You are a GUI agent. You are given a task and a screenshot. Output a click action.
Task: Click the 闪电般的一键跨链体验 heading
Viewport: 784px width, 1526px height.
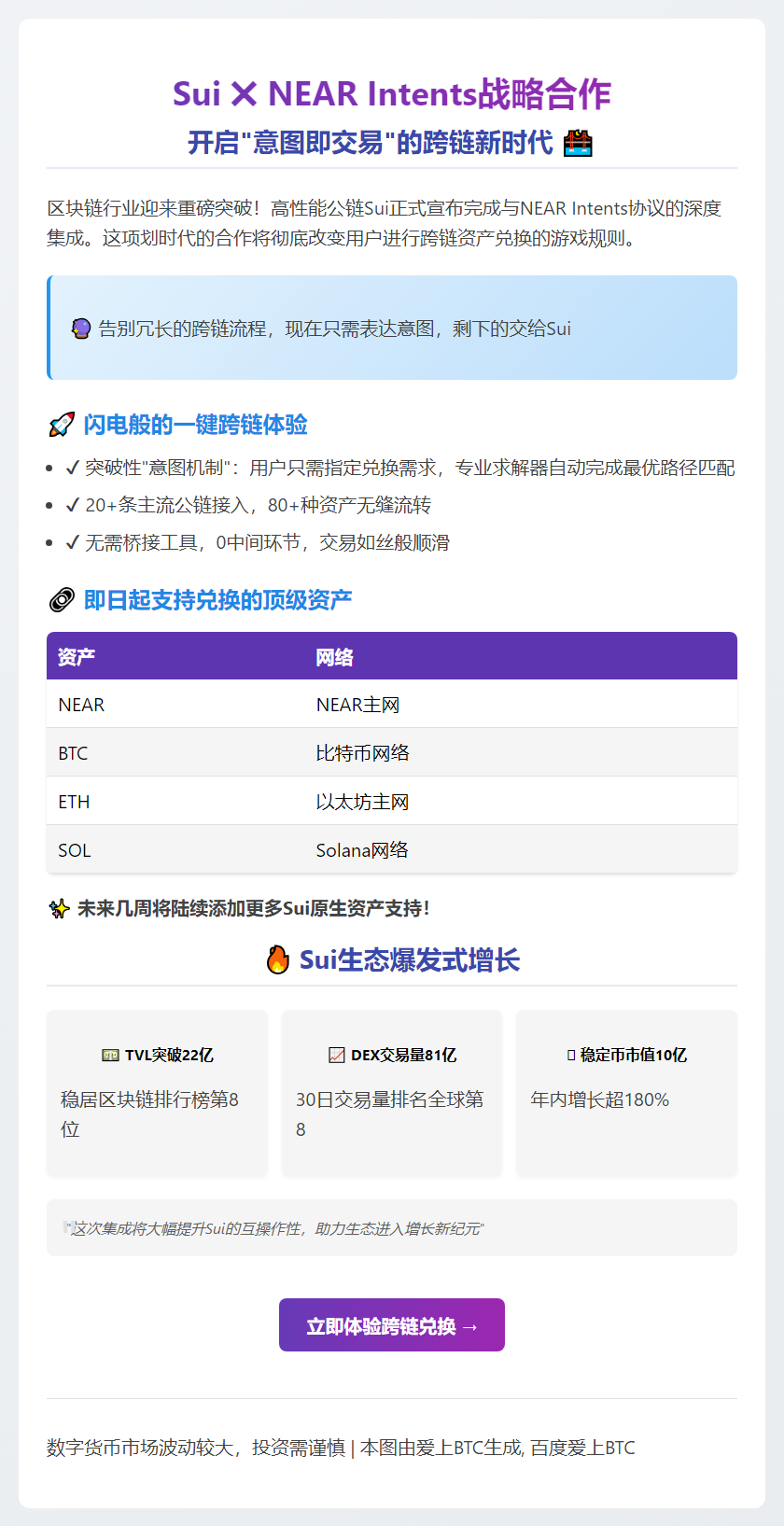(196, 425)
